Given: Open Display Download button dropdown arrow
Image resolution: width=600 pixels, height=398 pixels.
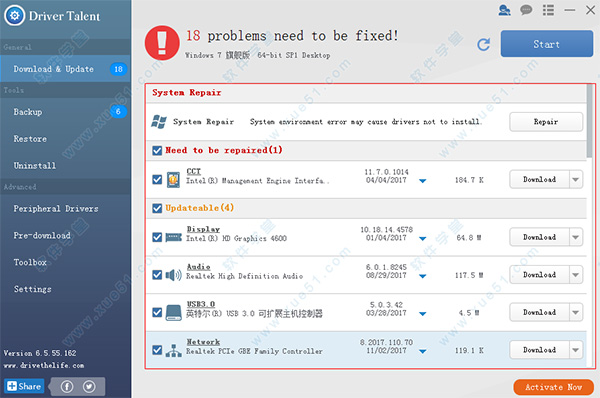Looking at the screenshot, I should 576,237.
